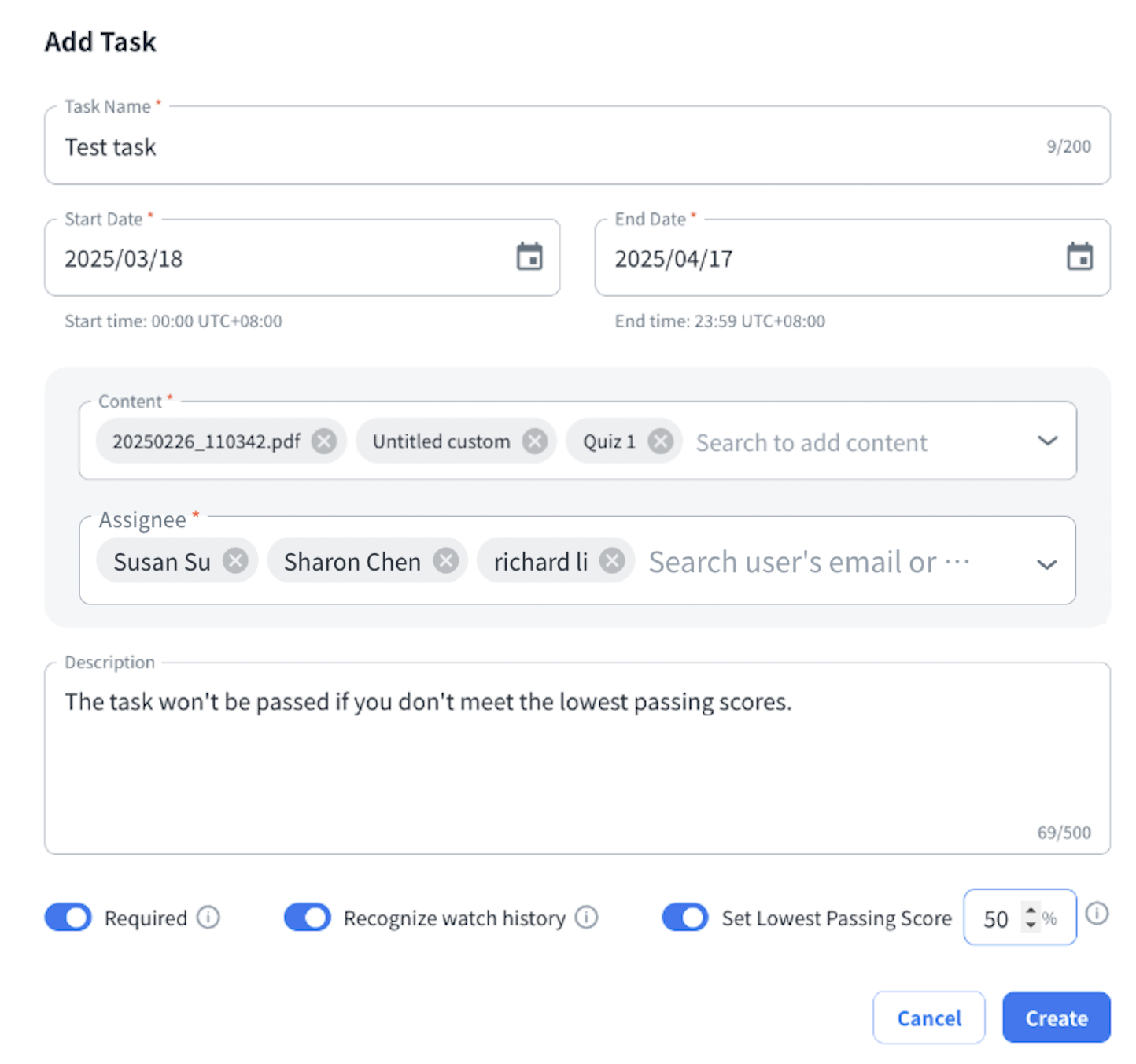Viewport: 1136px width, 1064px height.
Task: Show info about the Required option
Action: pos(208,918)
